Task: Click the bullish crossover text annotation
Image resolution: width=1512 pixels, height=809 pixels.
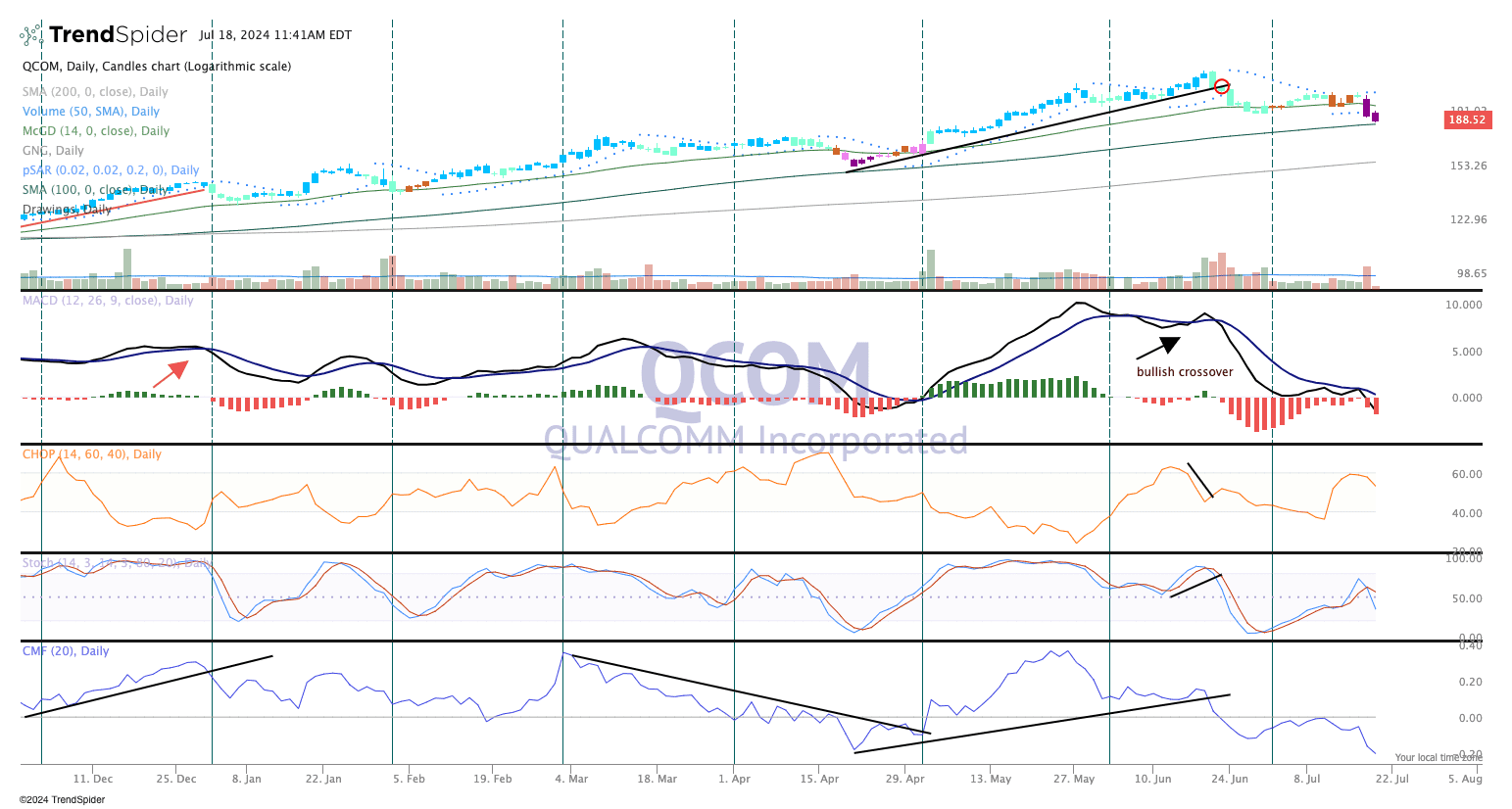Action: point(1185,372)
